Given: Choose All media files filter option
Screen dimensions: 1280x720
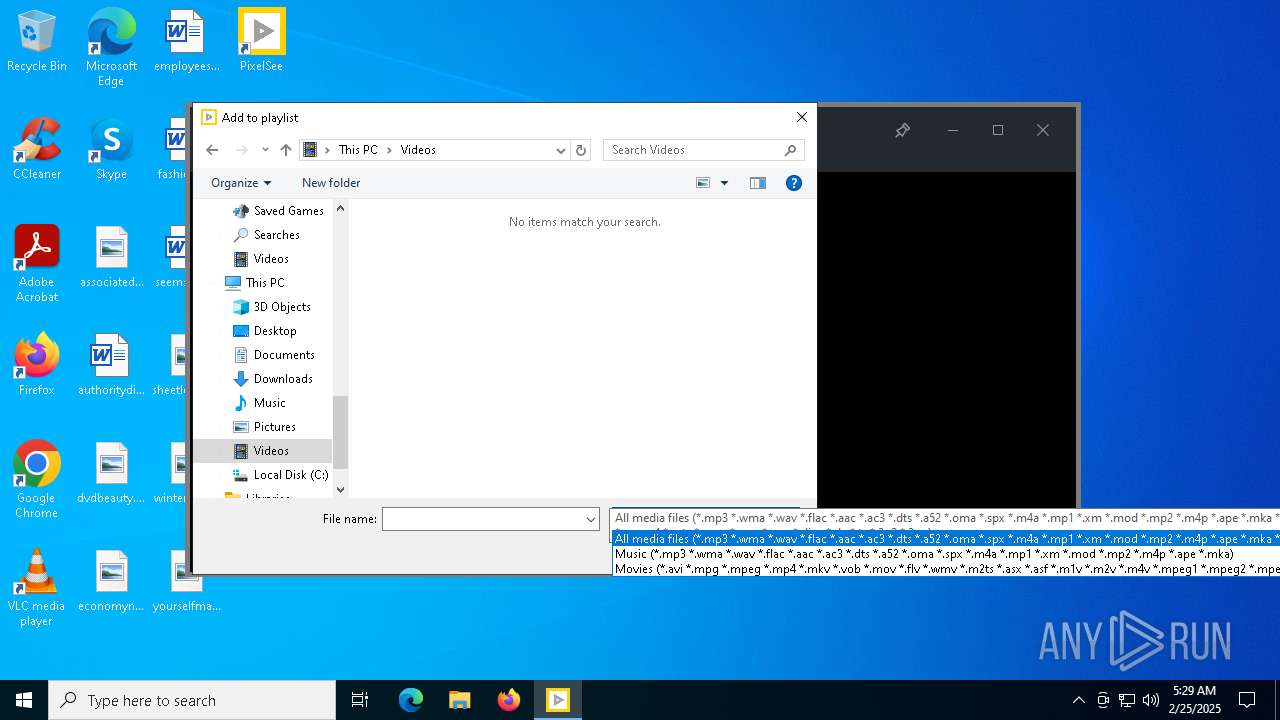Looking at the screenshot, I should click(946, 539).
